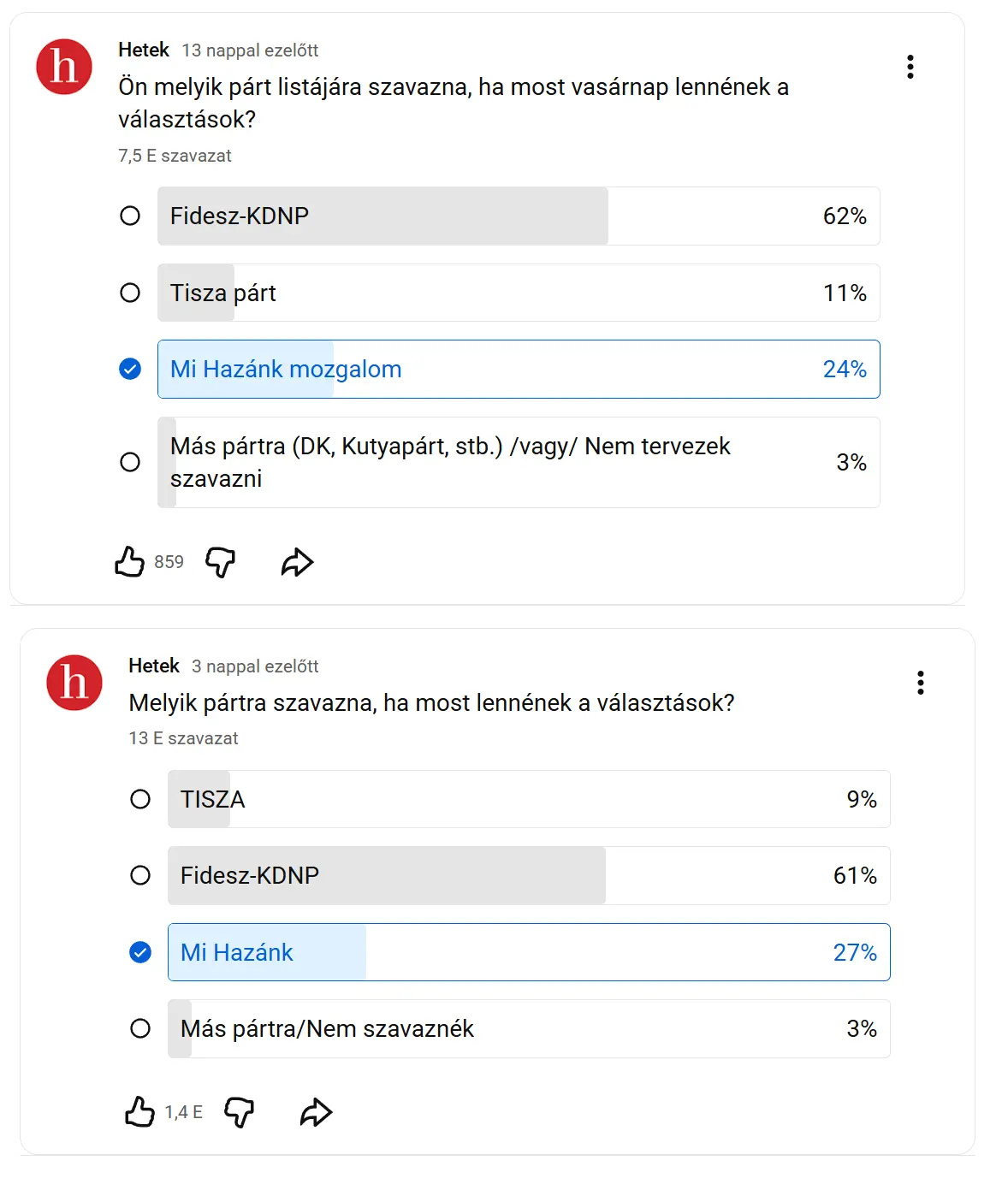This screenshot has height=1190, width=1008.
Task: Share the second poll post
Action: click(316, 1112)
